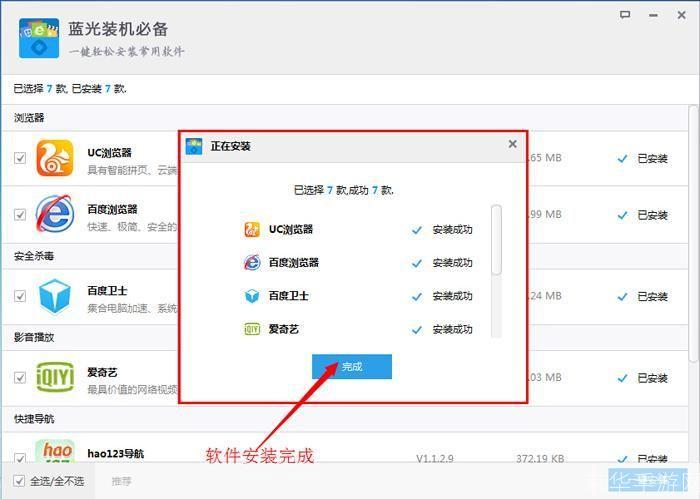This screenshot has height=499, width=700.
Task: Click the UC浏览器 icon in main list
Action: pos(54,158)
